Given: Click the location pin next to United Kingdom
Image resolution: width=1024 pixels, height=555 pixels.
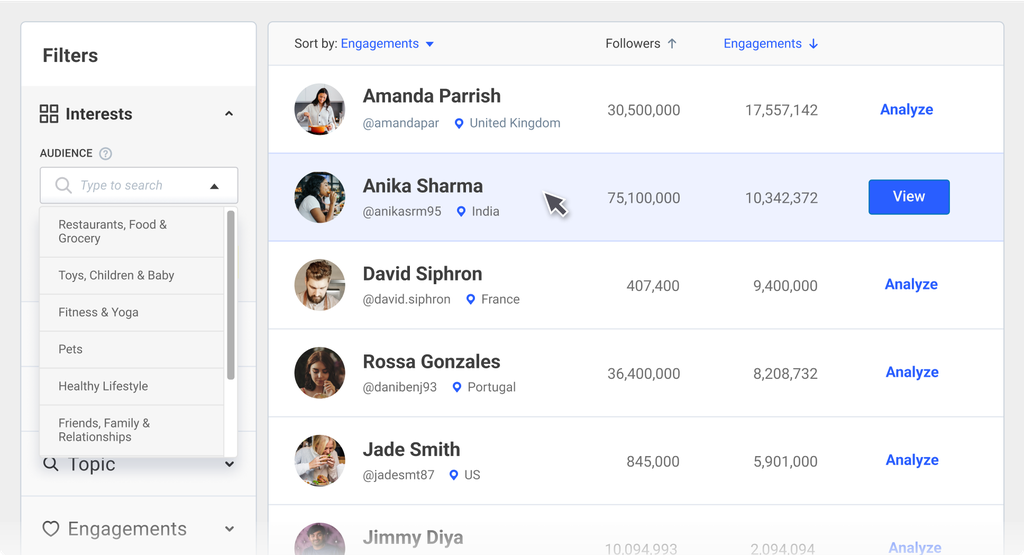Looking at the screenshot, I should coord(459,123).
